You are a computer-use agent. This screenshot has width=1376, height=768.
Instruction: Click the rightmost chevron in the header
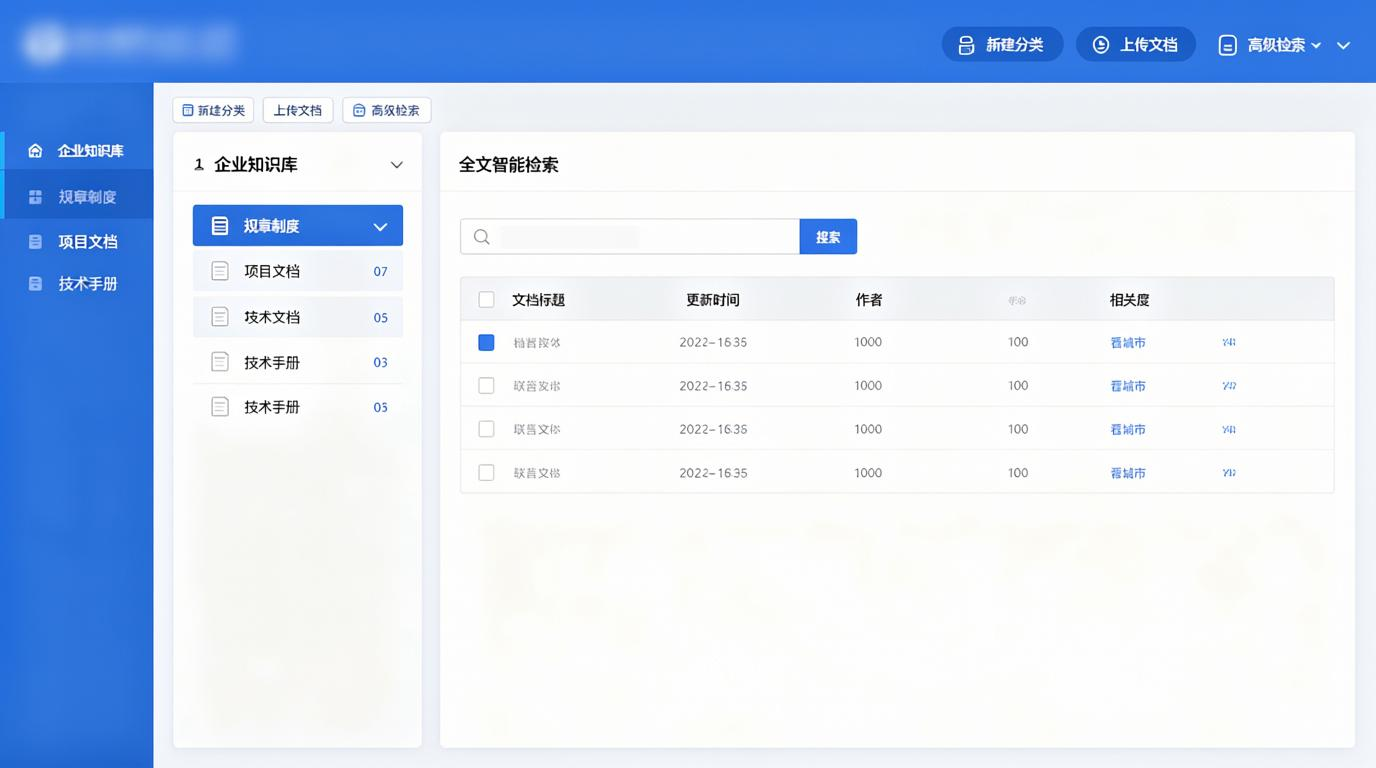coord(1344,45)
